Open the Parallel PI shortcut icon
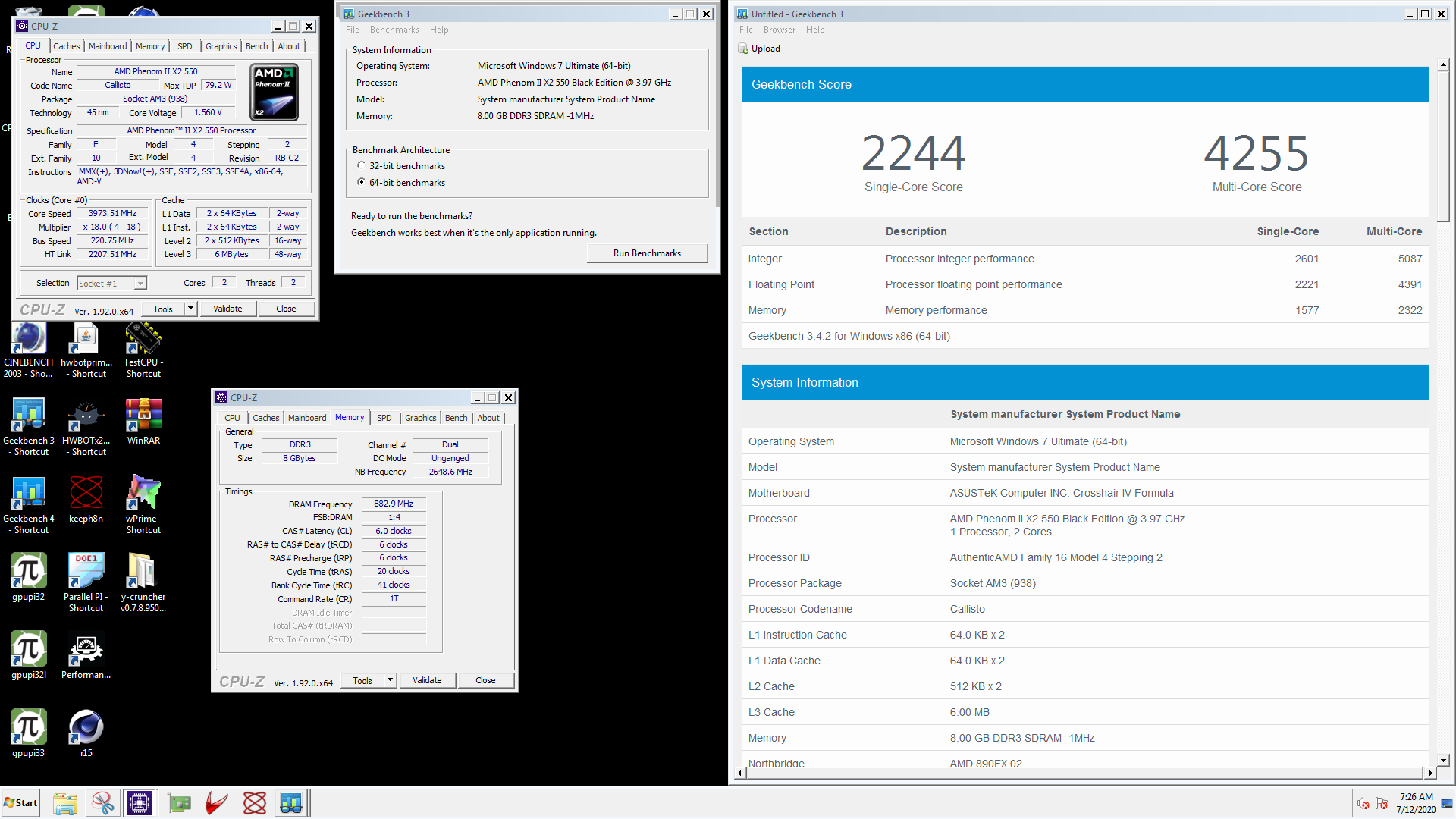1456x819 pixels. 86,583
